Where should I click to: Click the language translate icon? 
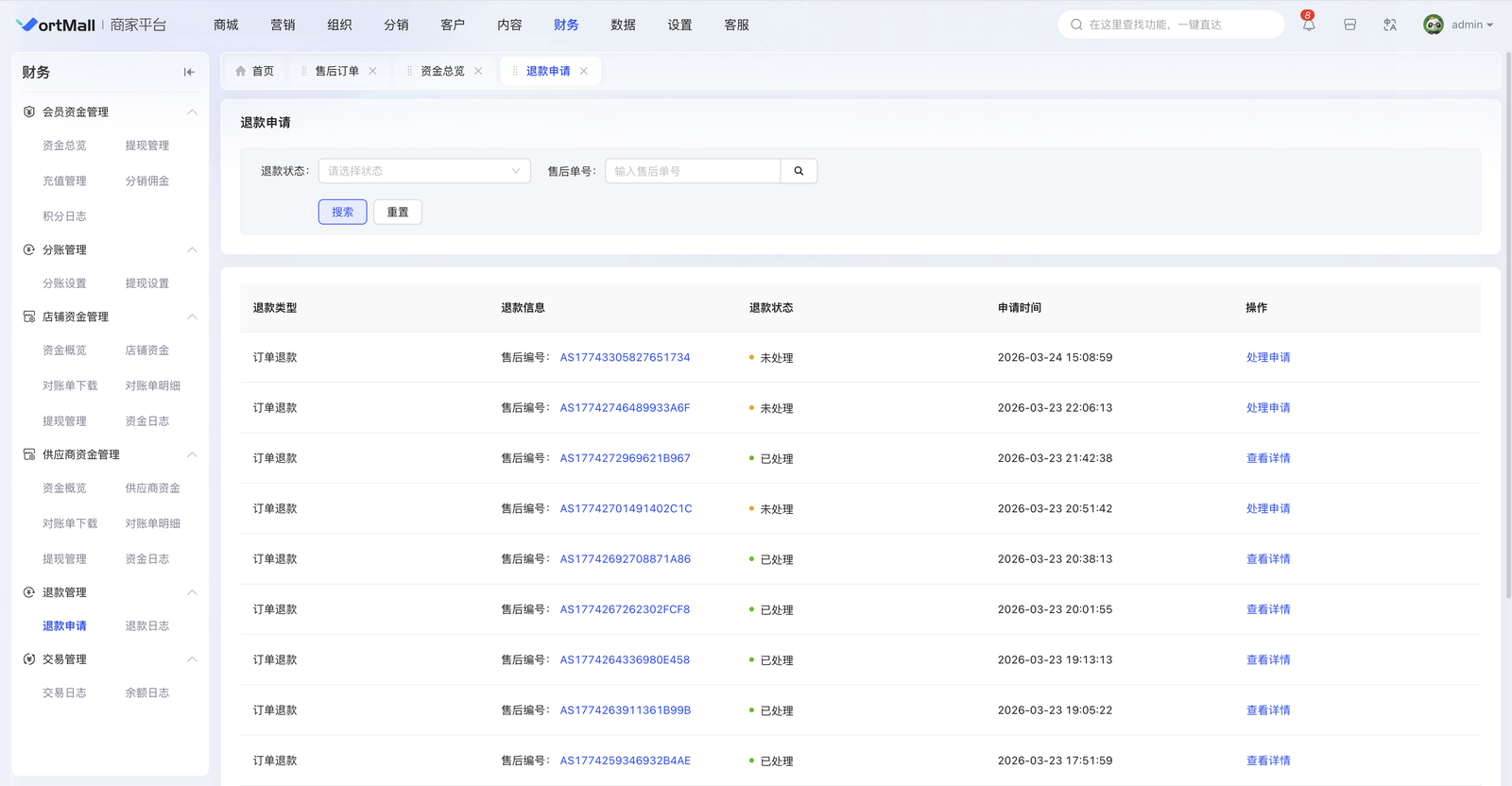(1390, 26)
